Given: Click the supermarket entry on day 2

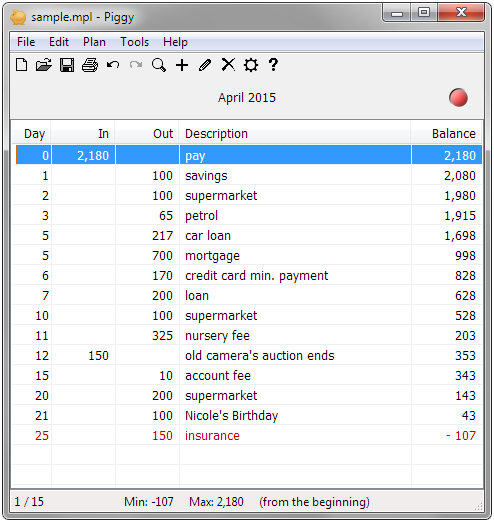Looking at the screenshot, I should coord(247,195).
